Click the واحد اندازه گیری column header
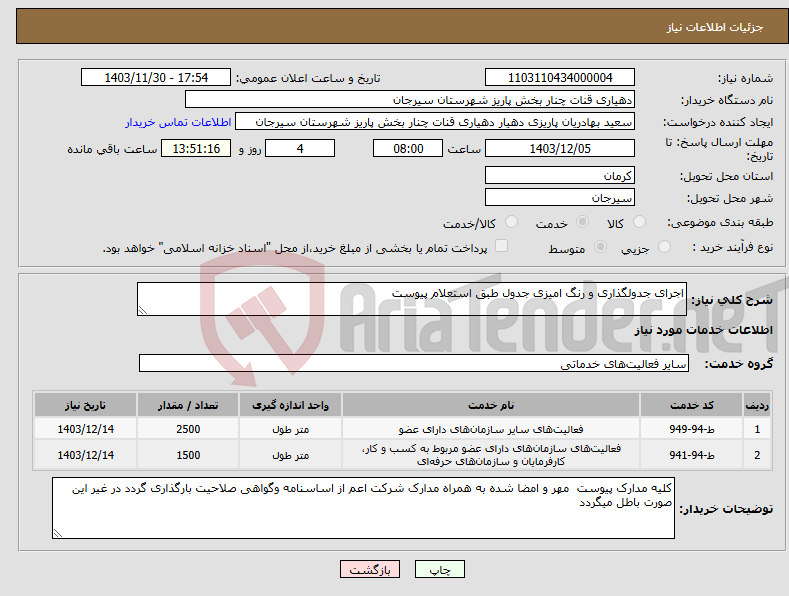This screenshot has width=789, height=596. (290, 405)
